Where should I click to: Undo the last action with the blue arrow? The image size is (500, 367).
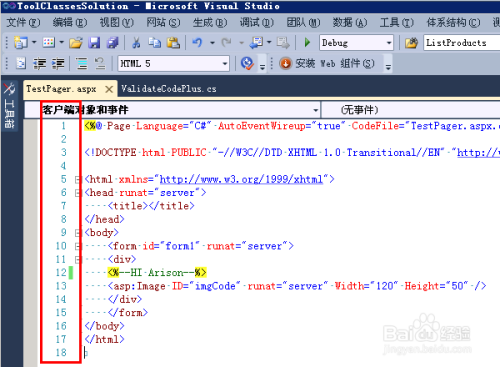click(x=197, y=43)
